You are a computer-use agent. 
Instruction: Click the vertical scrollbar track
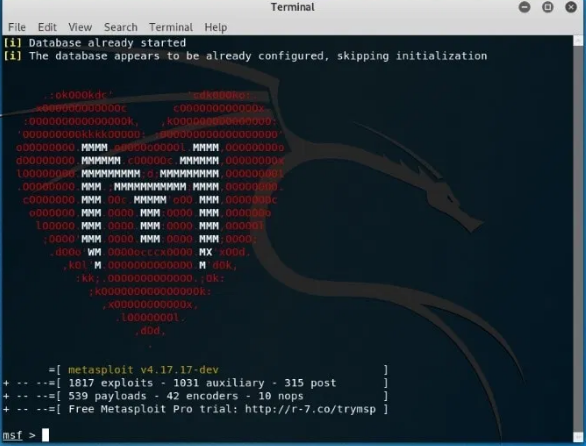point(578,239)
